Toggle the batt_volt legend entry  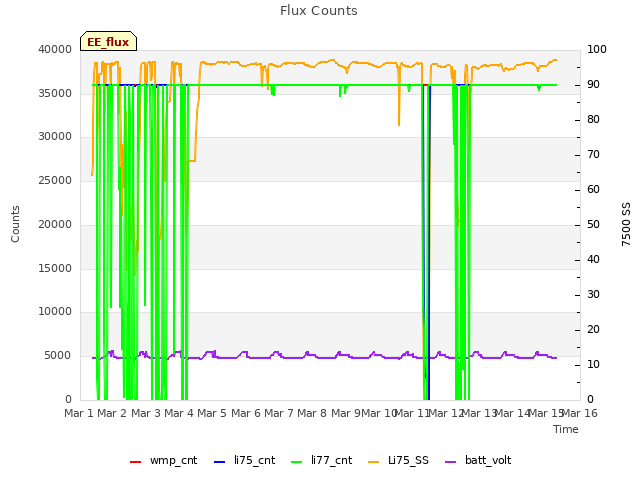coord(478,461)
